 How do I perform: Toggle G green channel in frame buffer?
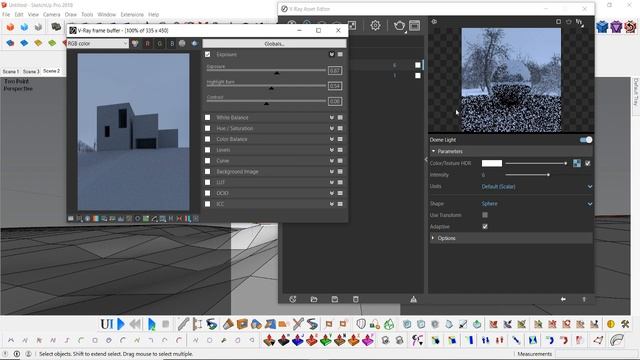point(160,43)
